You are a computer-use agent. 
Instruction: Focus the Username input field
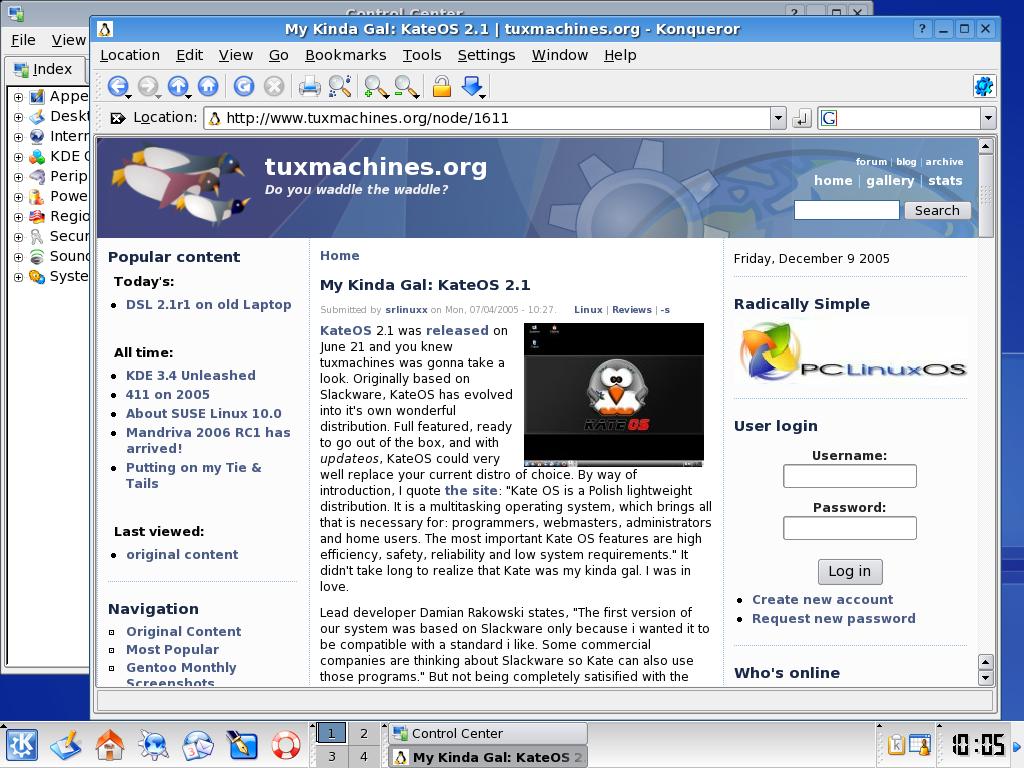[x=850, y=476]
